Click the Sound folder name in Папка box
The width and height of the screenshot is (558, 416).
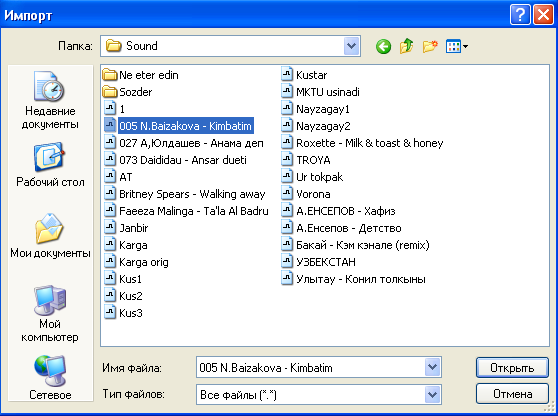click(142, 46)
